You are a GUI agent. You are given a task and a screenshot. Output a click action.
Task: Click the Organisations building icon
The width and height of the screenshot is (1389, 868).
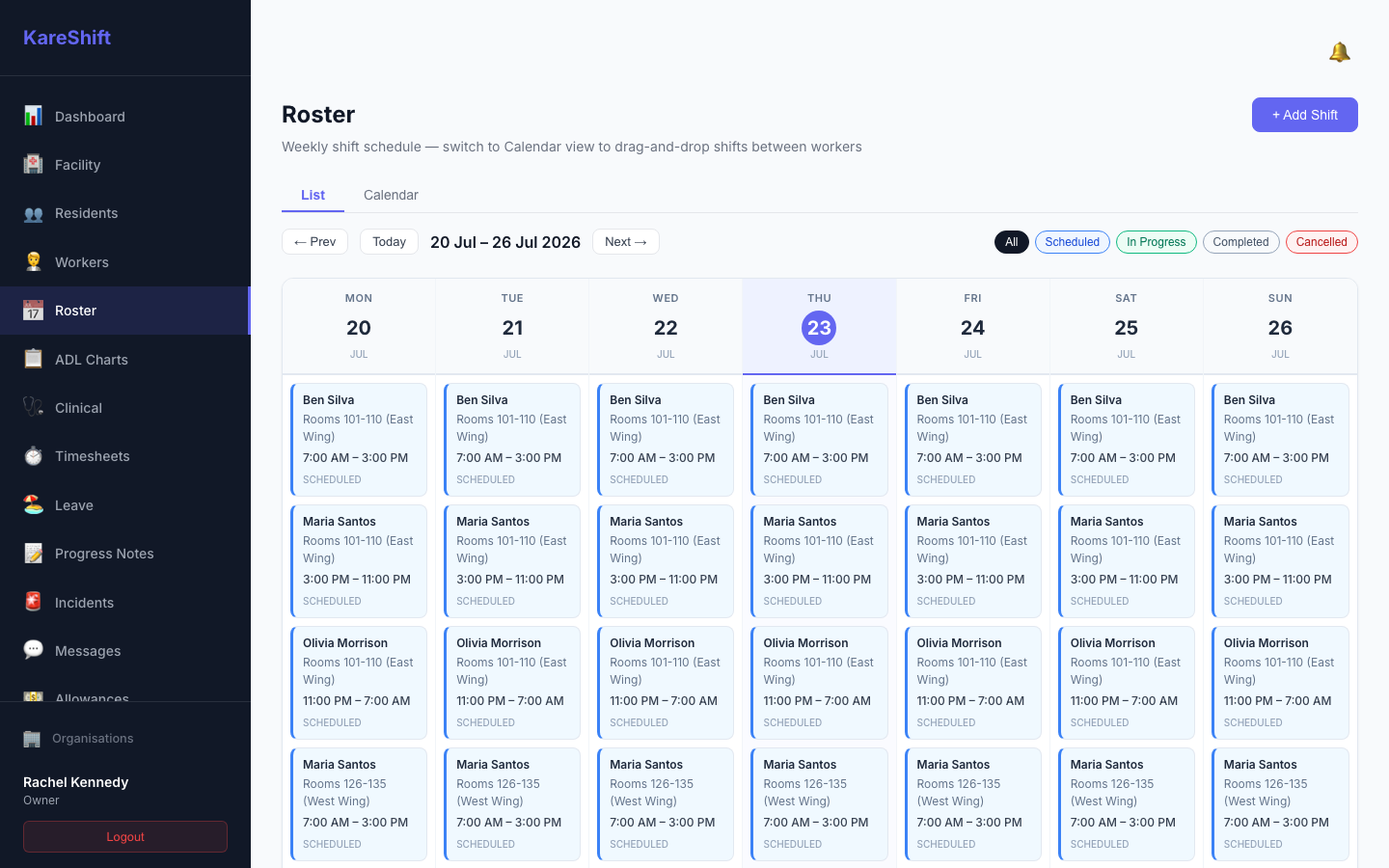pyautogui.click(x=32, y=739)
